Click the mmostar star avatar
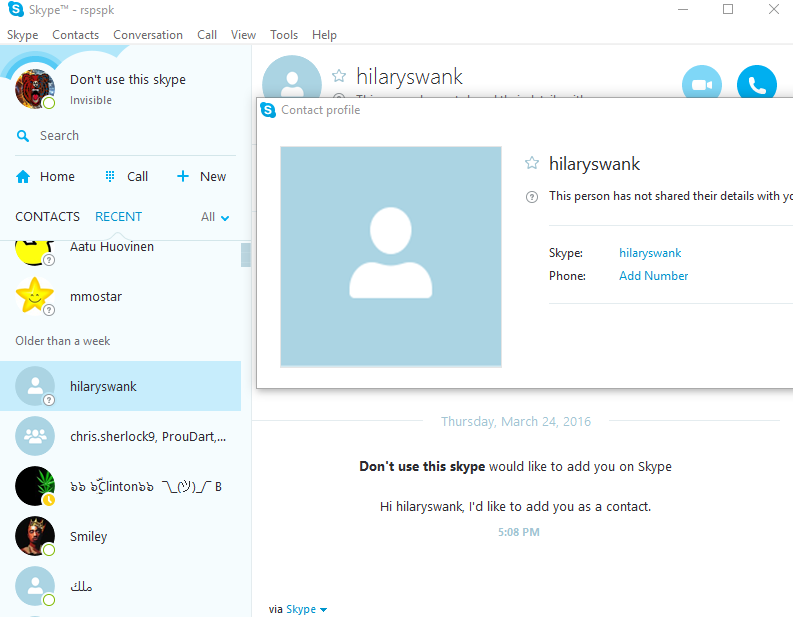793x617 pixels. [x=34, y=296]
